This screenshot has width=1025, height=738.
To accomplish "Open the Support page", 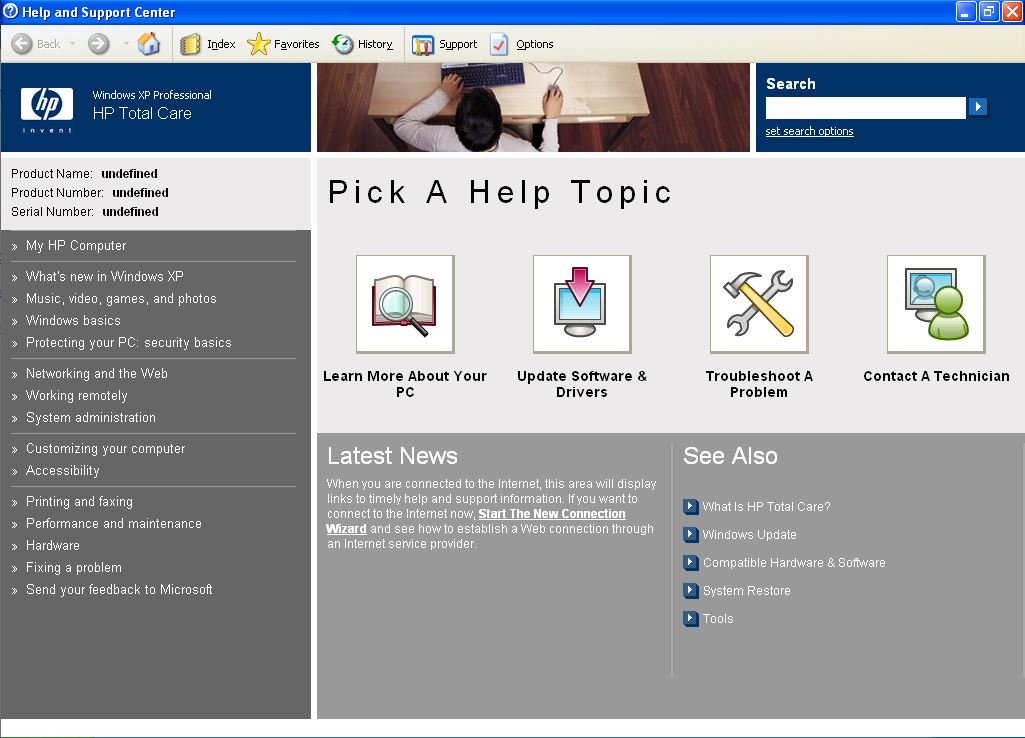I will pos(444,44).
